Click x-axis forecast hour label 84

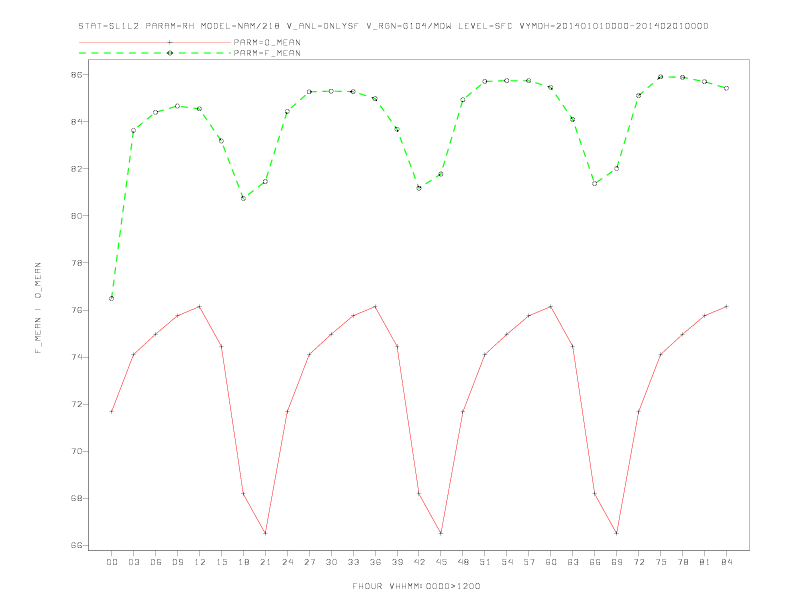(726, 562)
